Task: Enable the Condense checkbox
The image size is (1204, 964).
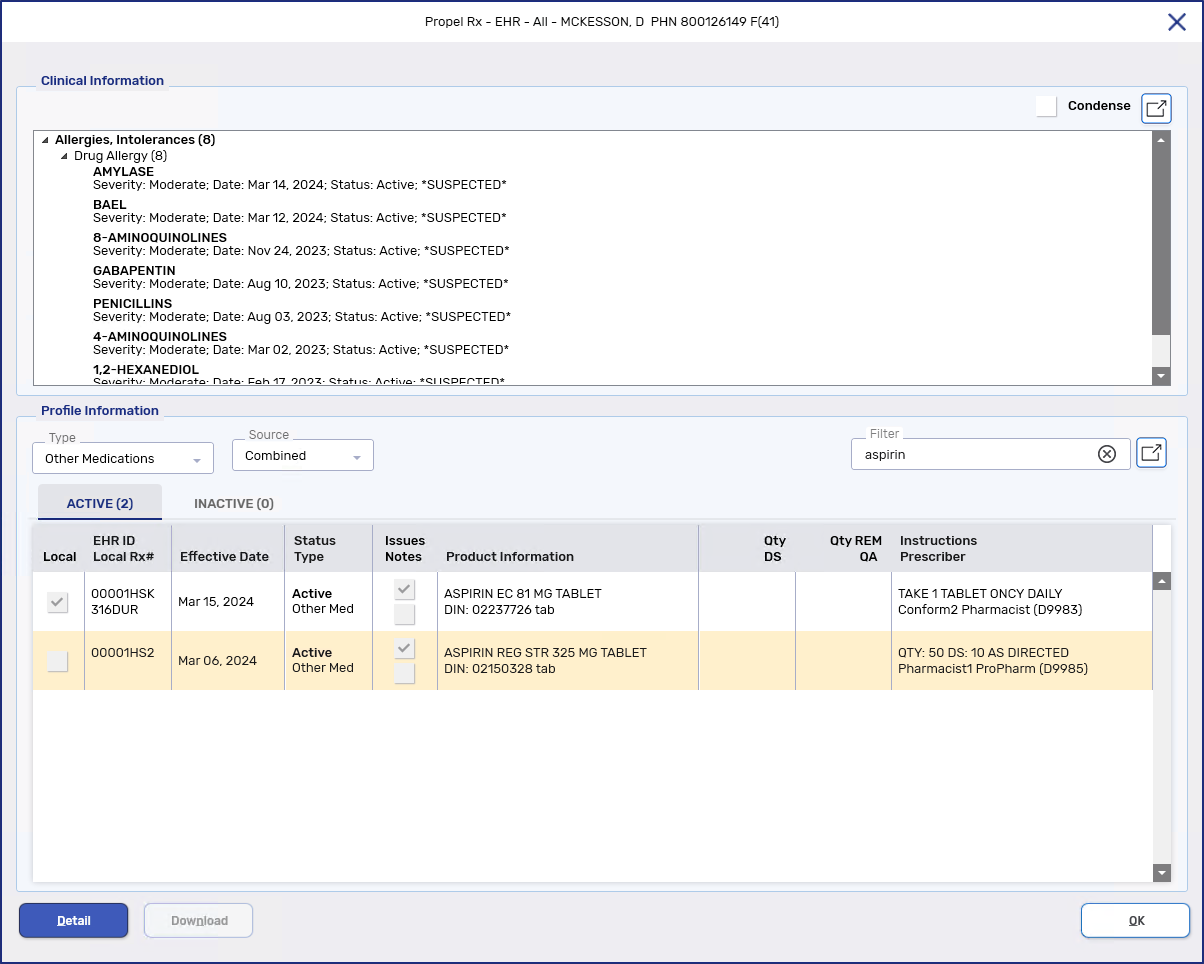Action: click(1047, 106)
